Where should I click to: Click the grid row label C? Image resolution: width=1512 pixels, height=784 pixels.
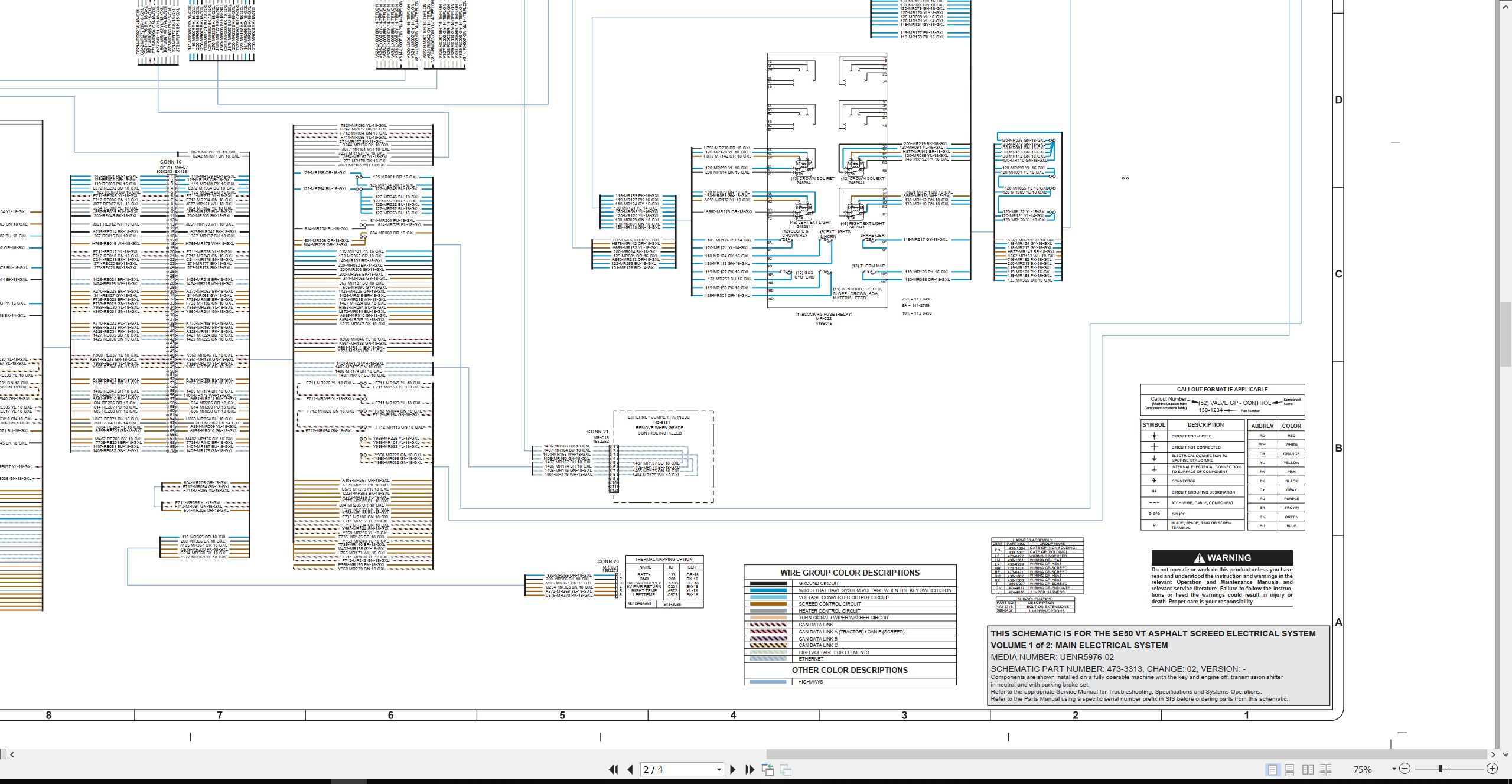click(1338, 274)
